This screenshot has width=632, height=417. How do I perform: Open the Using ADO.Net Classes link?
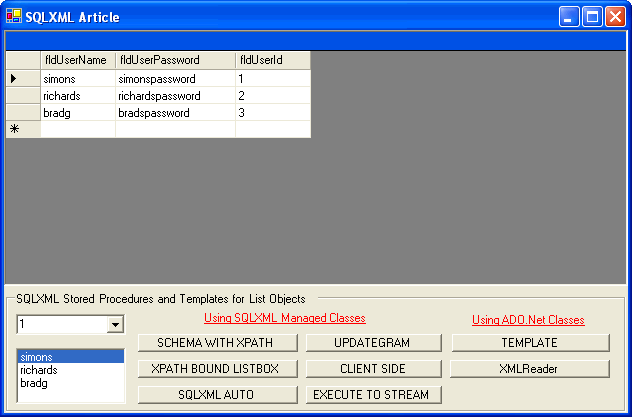click(x=528, y=320)
